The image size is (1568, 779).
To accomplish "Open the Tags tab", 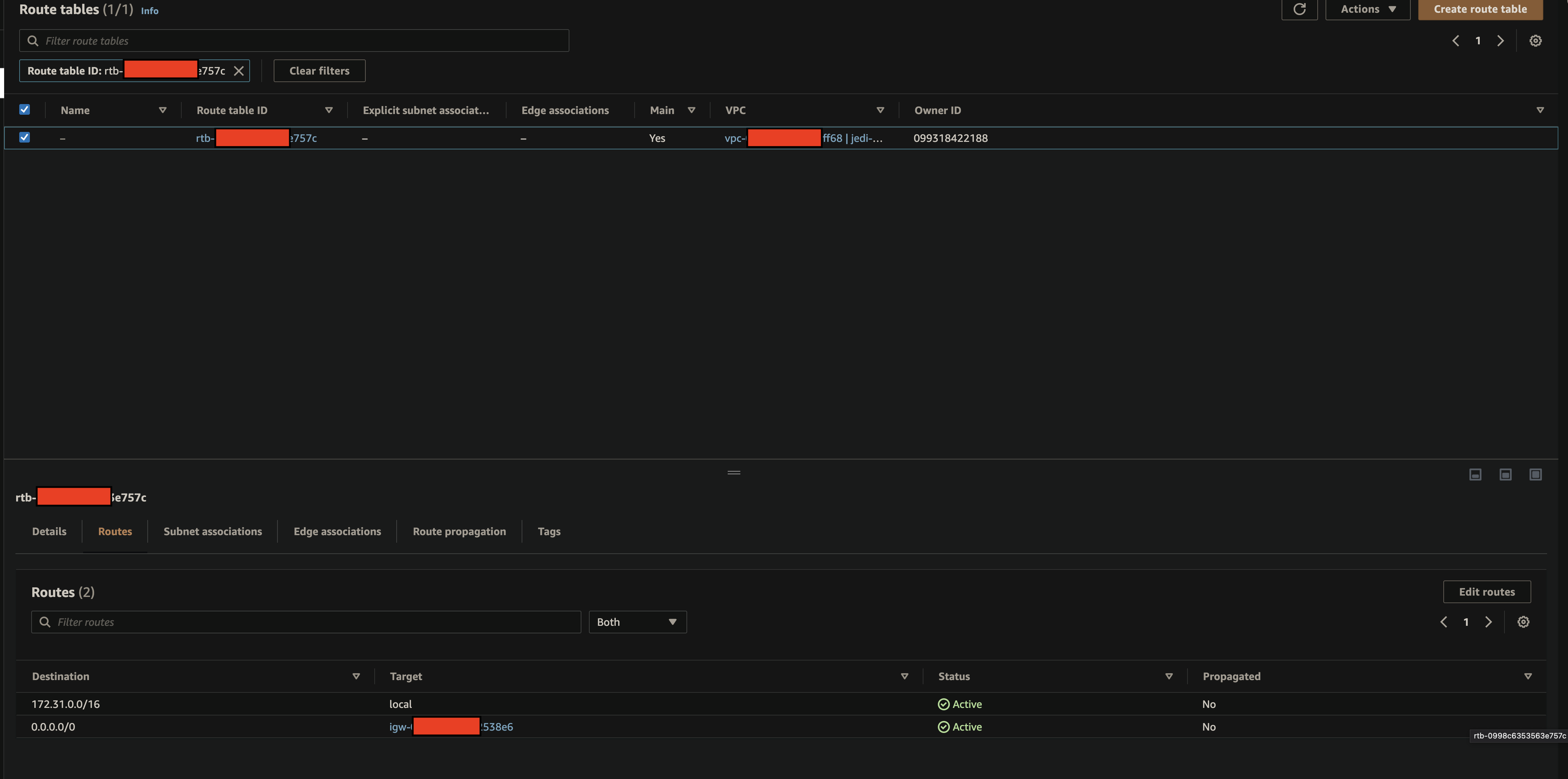I will coord(549,531).
